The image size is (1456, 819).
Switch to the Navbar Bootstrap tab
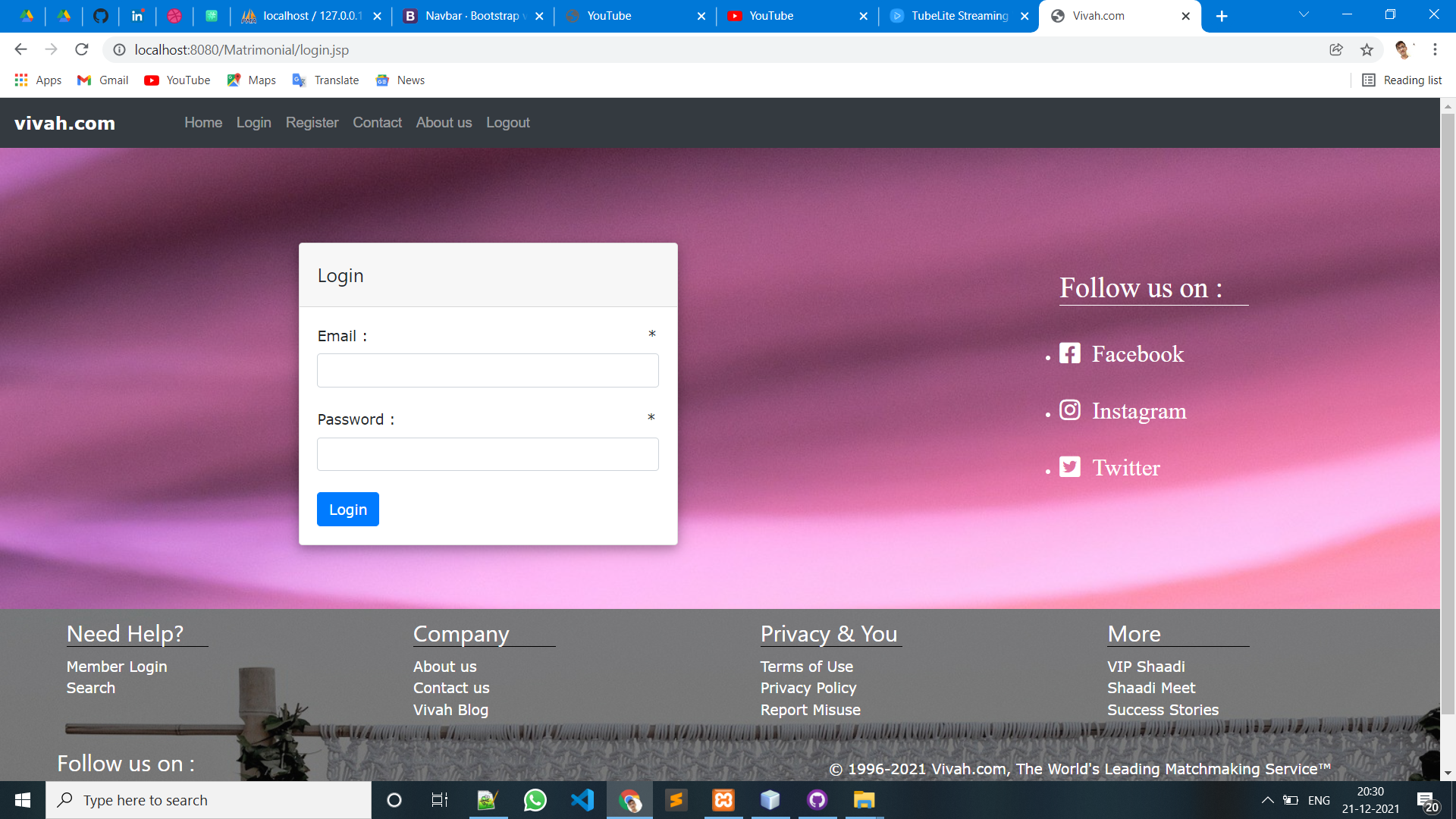pyautogui.click(x=472, y=16)
